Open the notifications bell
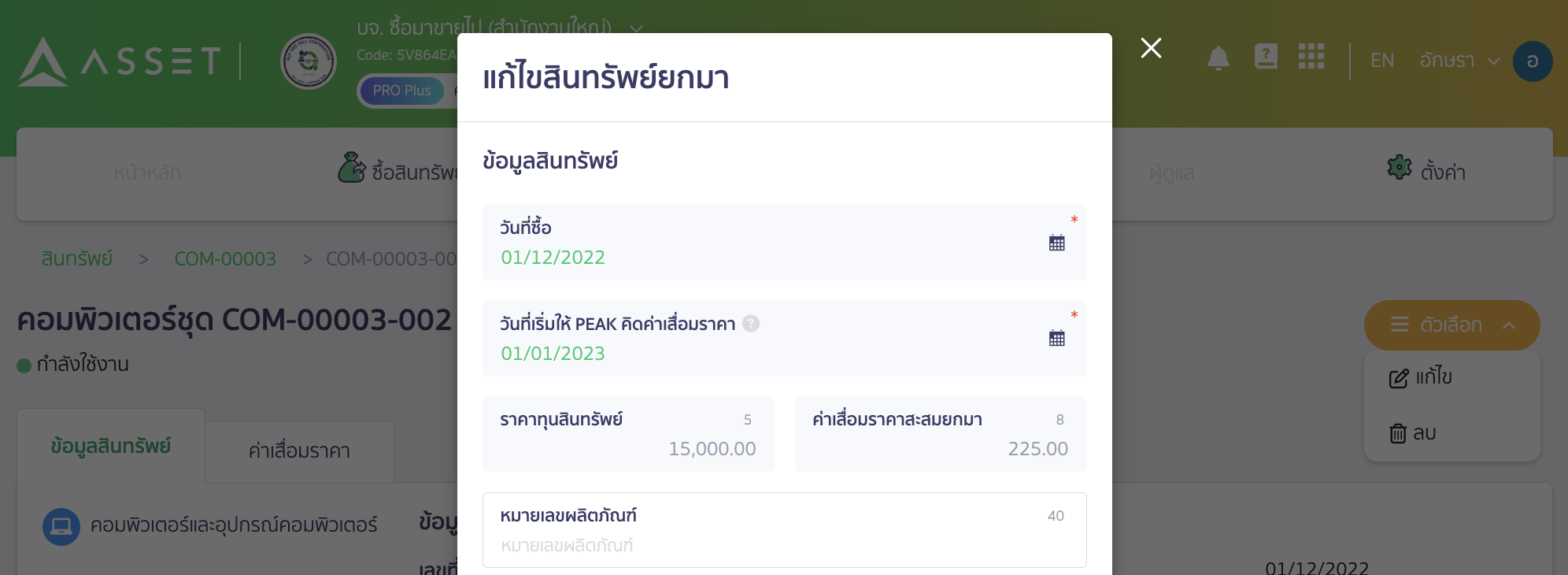Image resolution: width=1568 pixels, height=575 pixels. 1218,58
